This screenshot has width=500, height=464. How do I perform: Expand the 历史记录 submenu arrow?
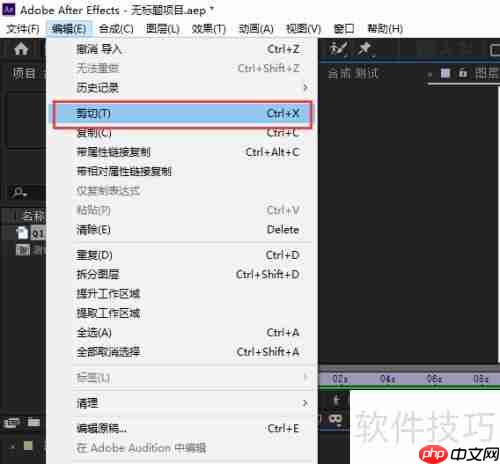(x=305, y=88)
